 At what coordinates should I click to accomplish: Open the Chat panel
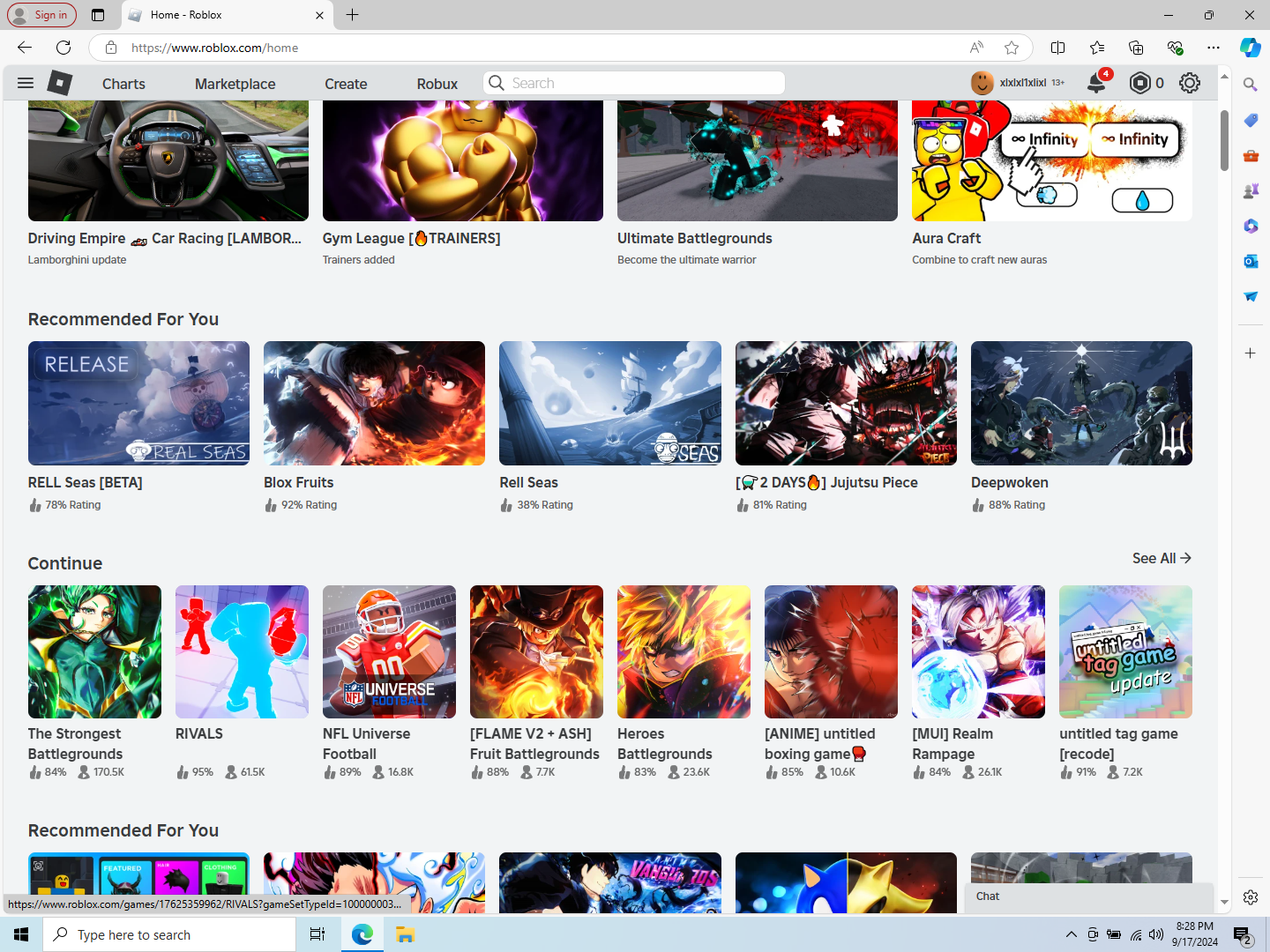click(x=1089, y=896)
